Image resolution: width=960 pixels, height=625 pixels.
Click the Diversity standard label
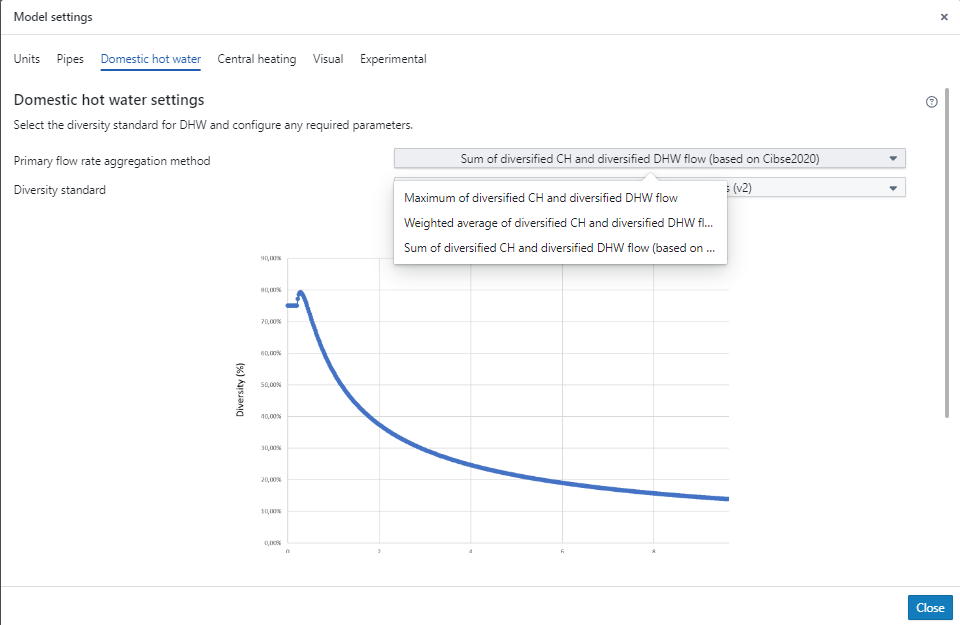(x=60, y=189)
